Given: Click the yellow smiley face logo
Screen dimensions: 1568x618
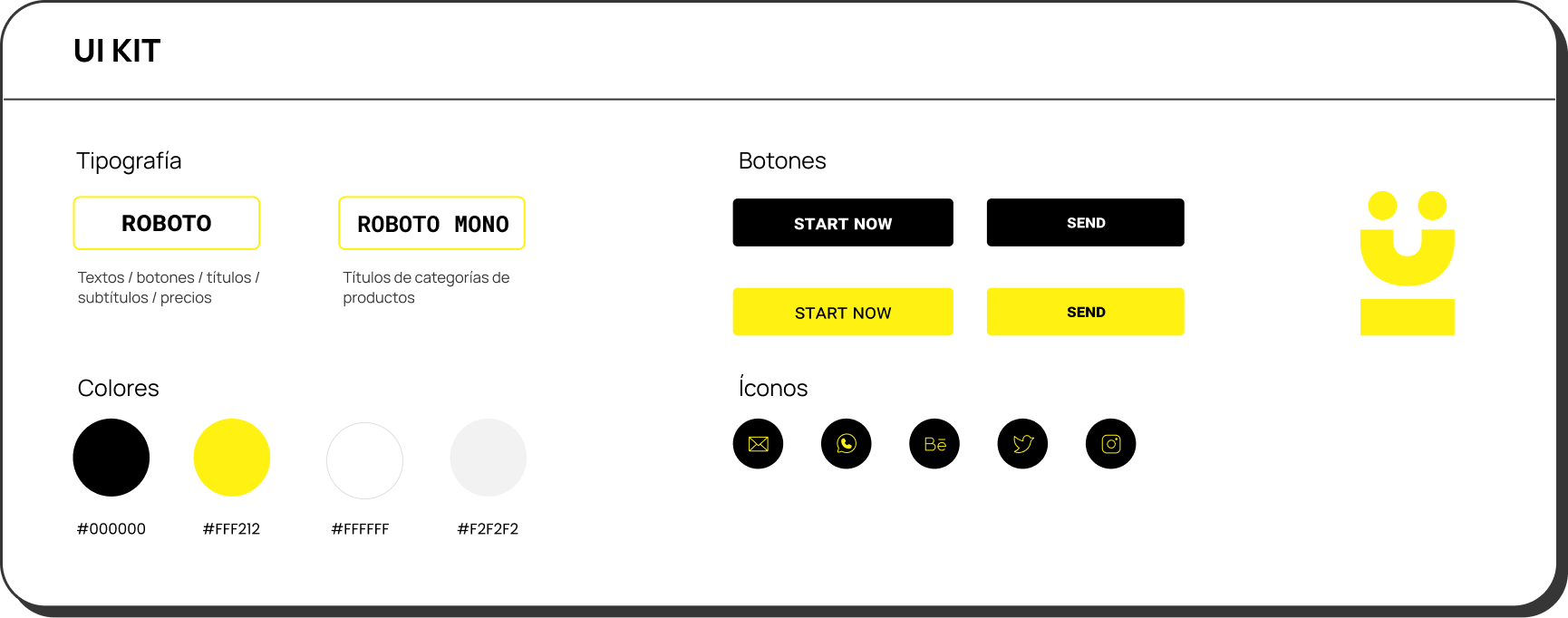Looking at the screenshot, I should pos(1408,263).
